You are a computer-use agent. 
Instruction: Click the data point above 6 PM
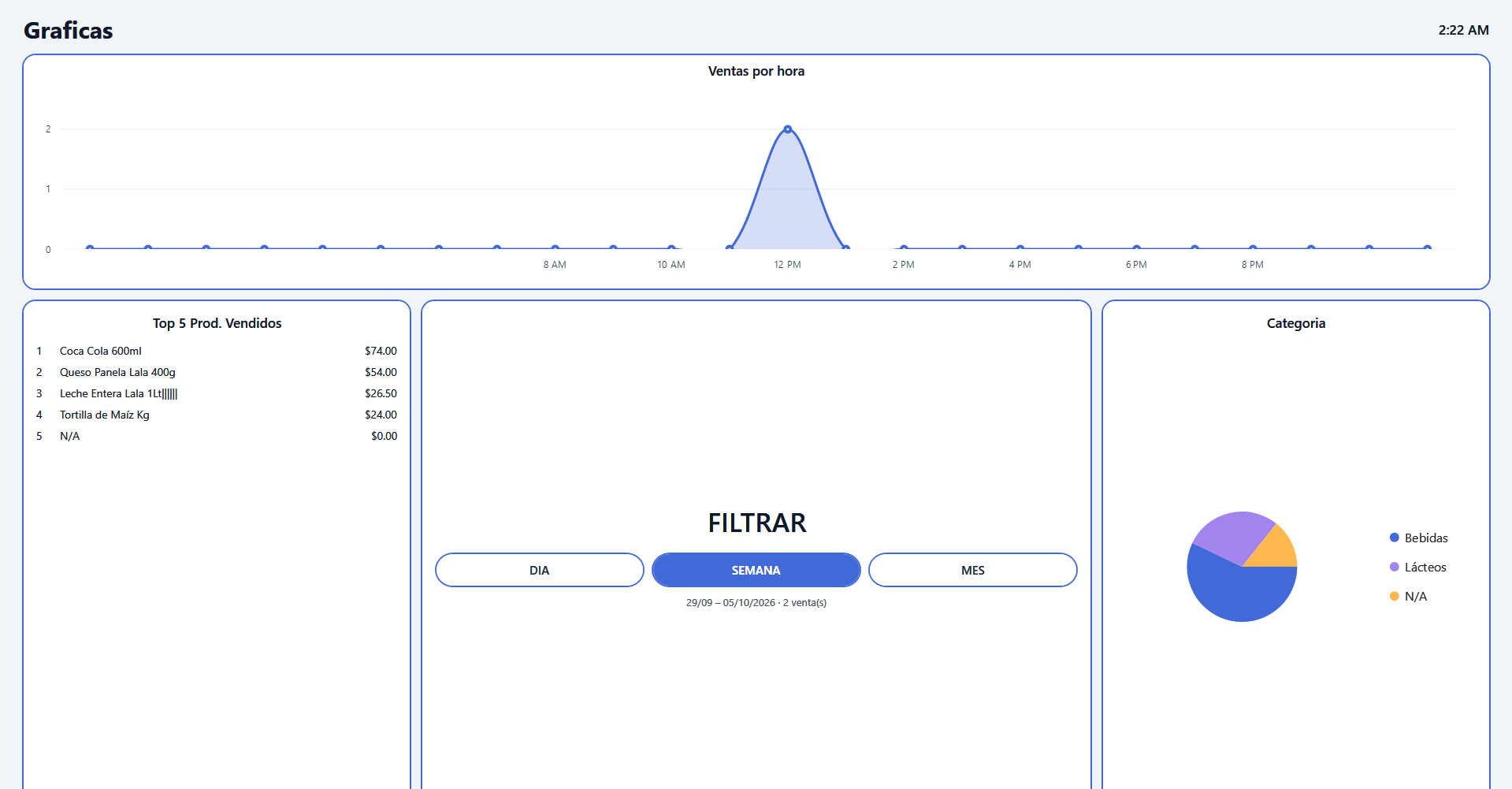pos(1136,248)
